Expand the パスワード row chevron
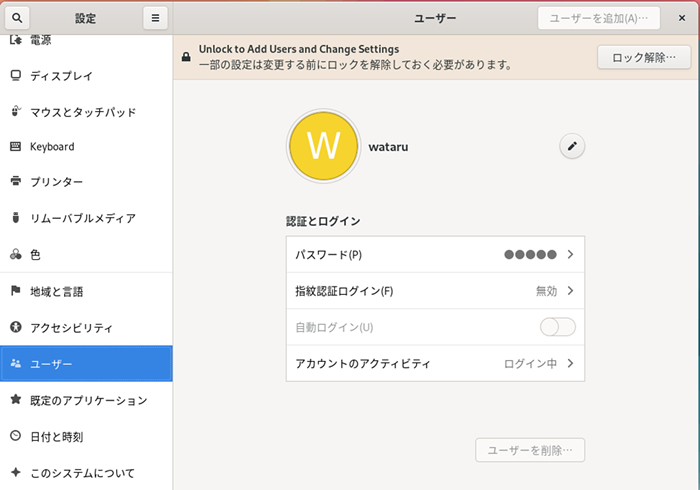Viewport: 700px width, 490px height. coord(570,255)
